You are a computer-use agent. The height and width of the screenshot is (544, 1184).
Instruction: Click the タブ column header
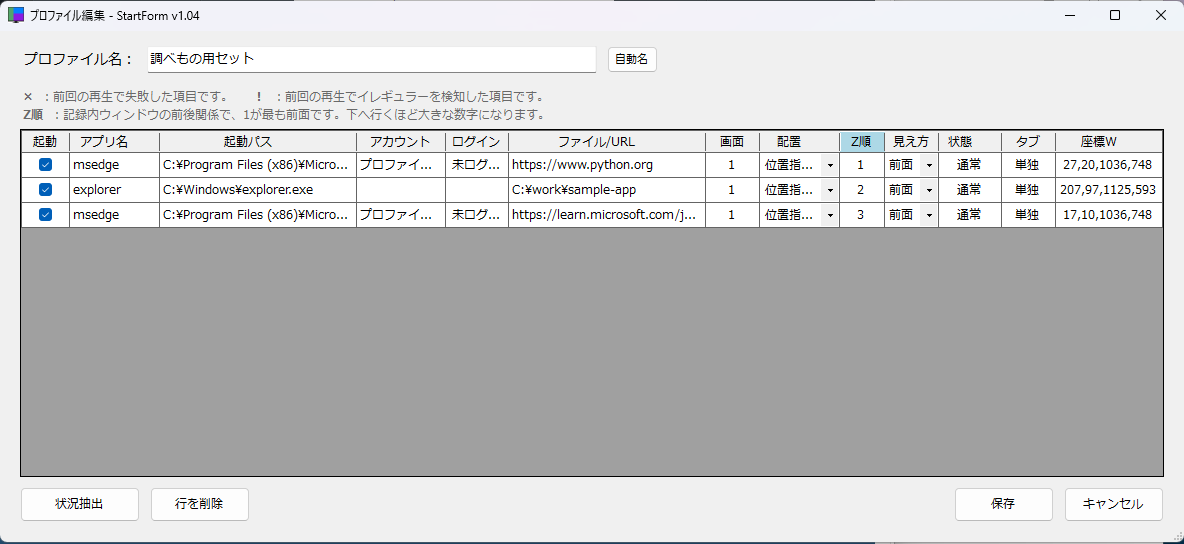(1028, 141)
